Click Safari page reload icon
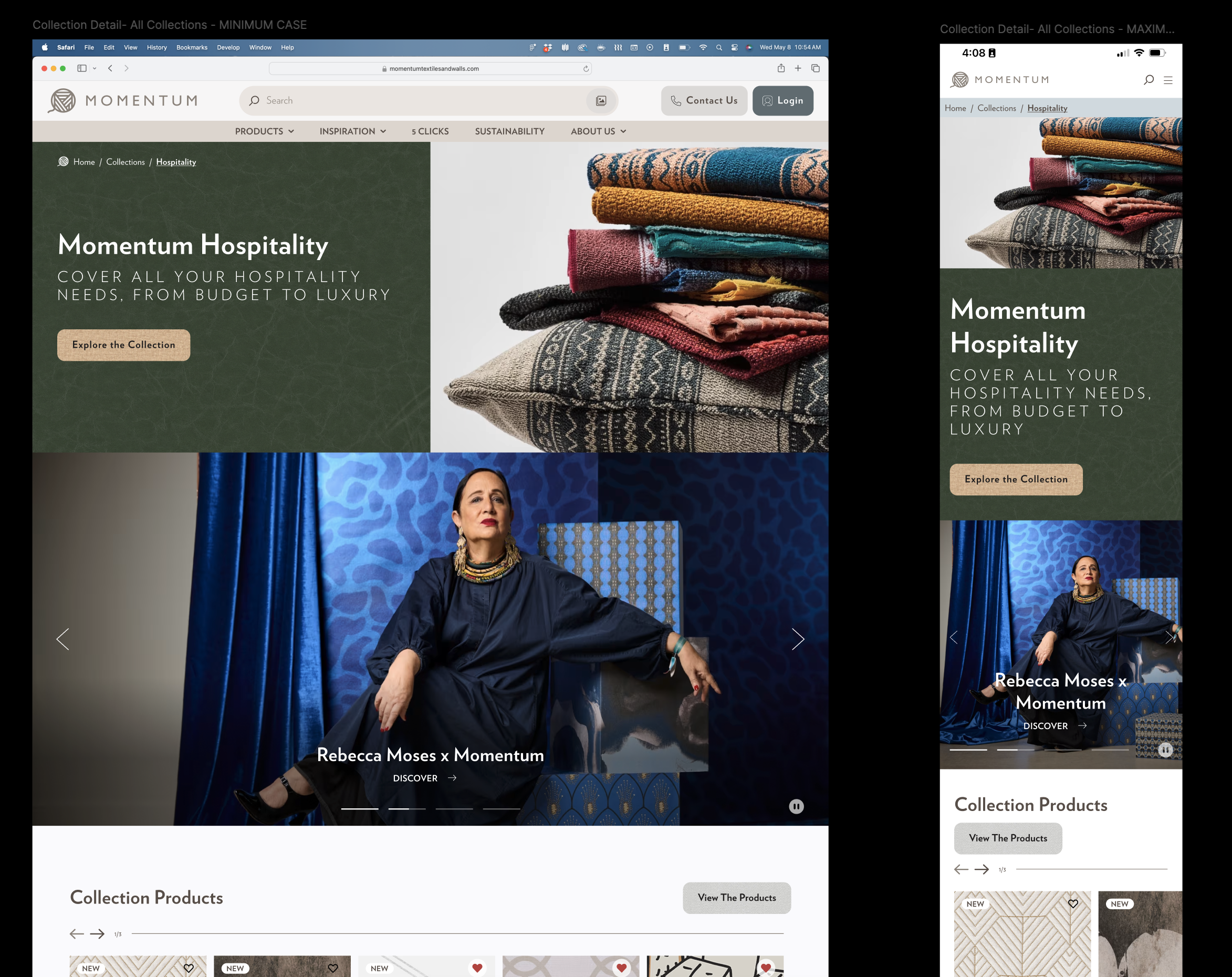Screen dimensions: 1232x977 586,69
